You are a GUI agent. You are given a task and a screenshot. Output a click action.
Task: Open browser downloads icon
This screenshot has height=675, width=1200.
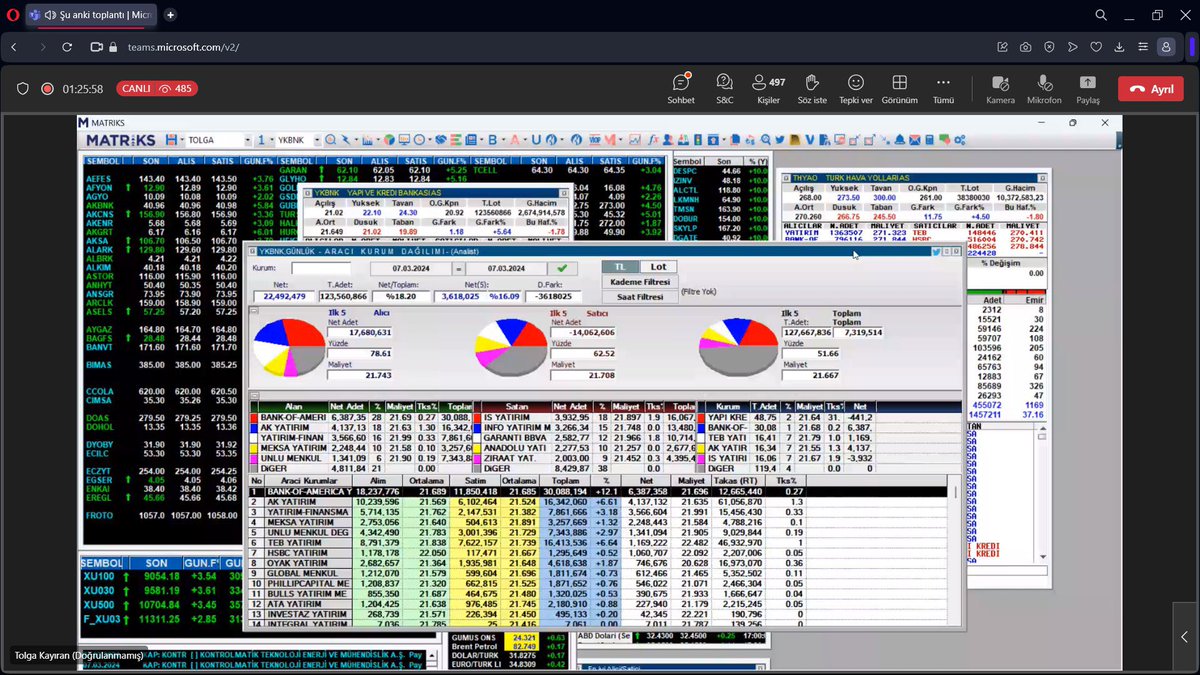click(x=1120, y=47)
